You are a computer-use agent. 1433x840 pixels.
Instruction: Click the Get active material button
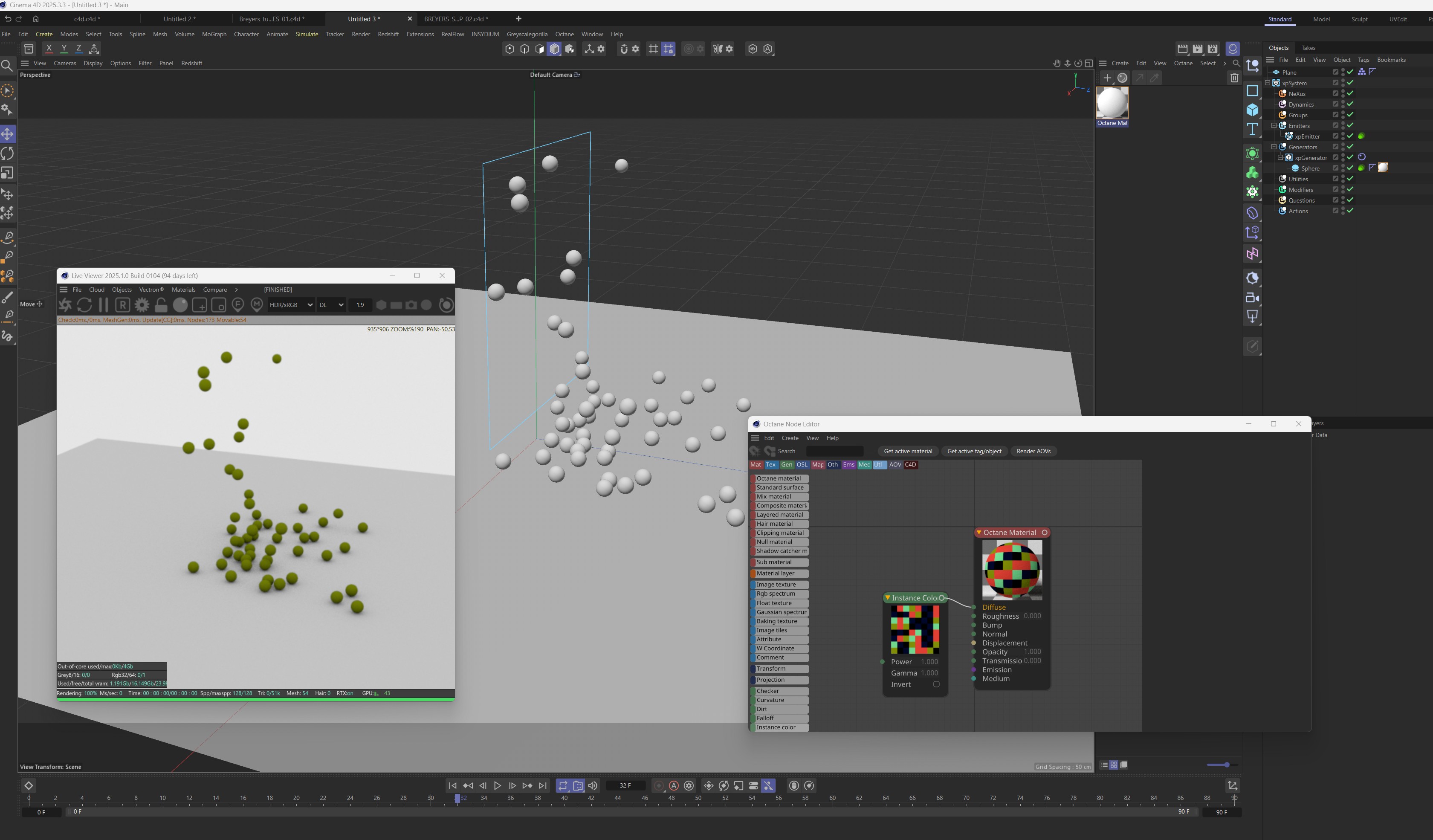point(908,451)
